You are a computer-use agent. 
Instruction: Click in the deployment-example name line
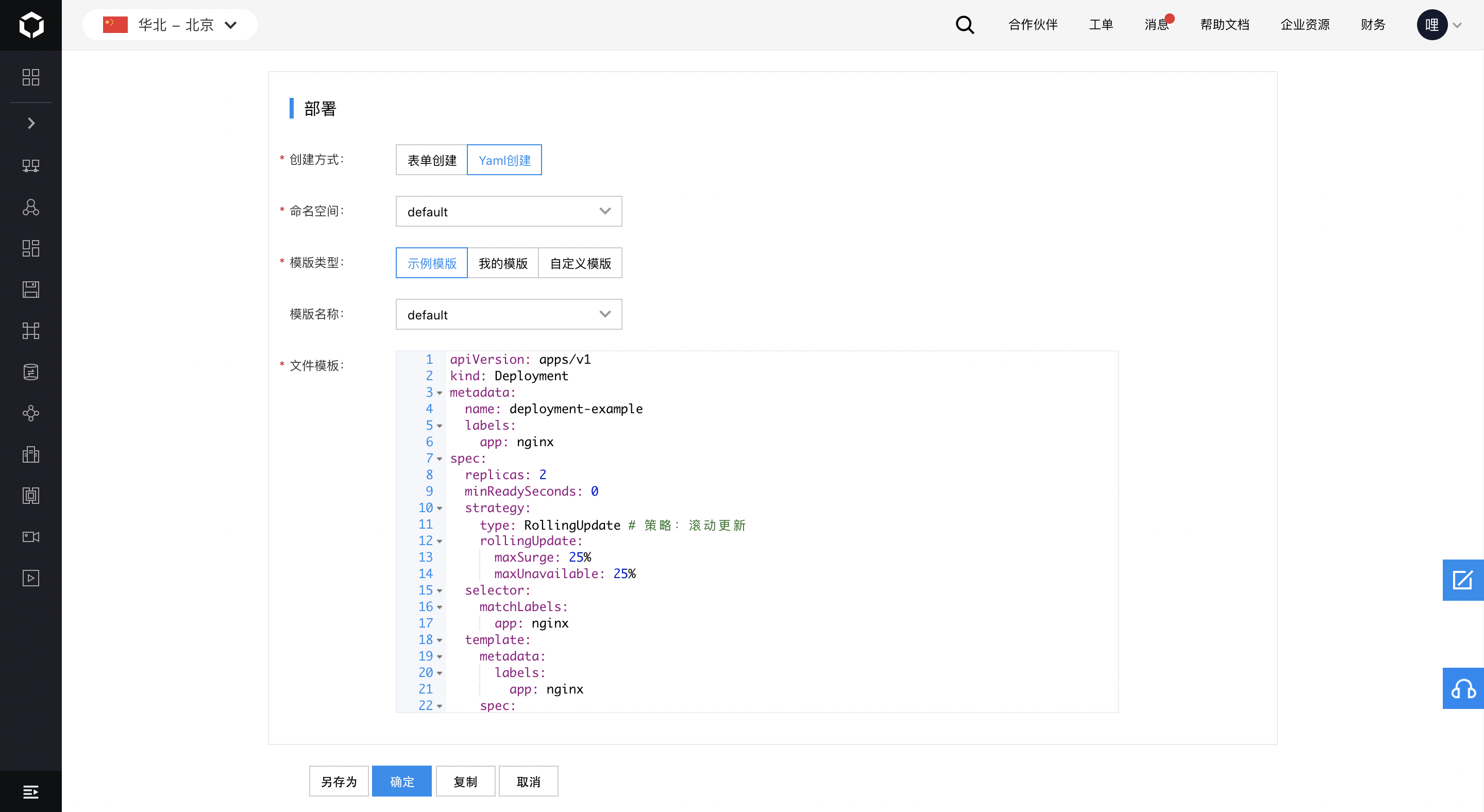tap(553, 409)
